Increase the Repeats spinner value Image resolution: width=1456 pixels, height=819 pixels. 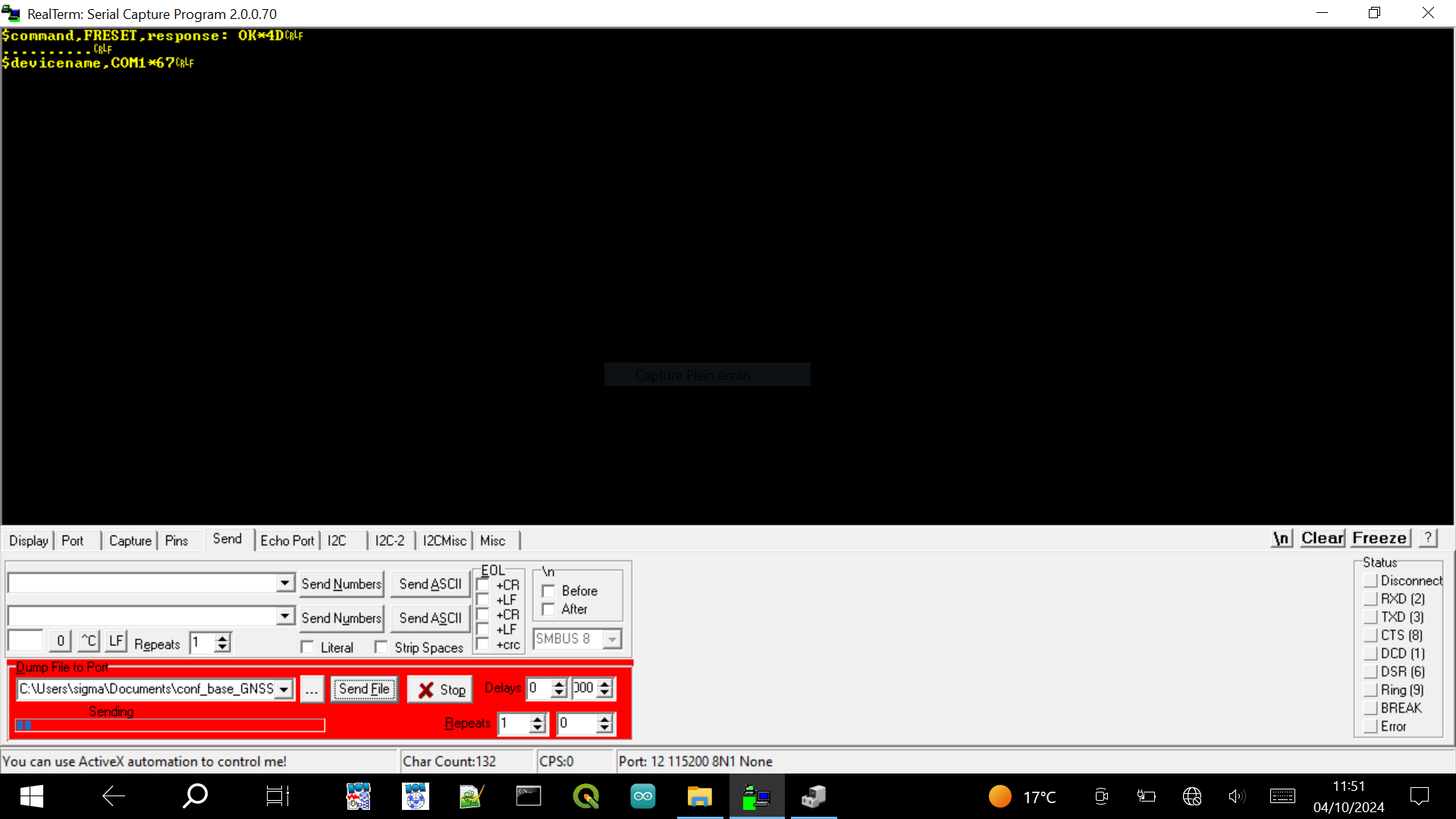click(x=222, y=639)
